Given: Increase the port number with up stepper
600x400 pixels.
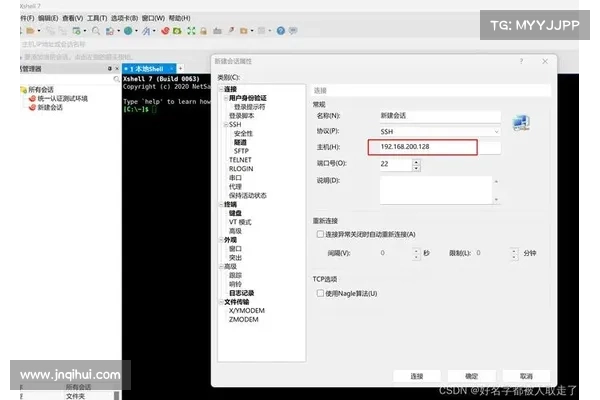Looking at the screenshot, I should [x=416, y=162].
